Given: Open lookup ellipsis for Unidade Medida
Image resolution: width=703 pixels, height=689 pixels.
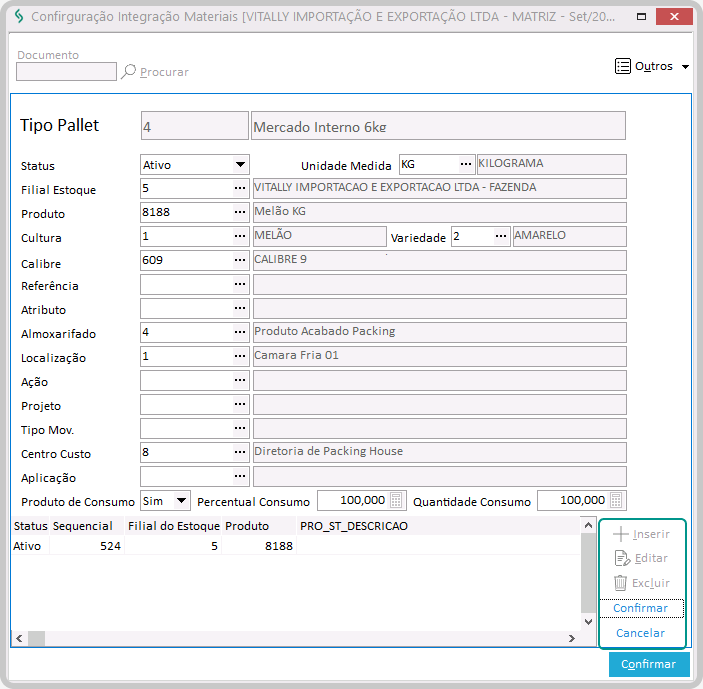Looking at the screenshot, I should (466, 164).
